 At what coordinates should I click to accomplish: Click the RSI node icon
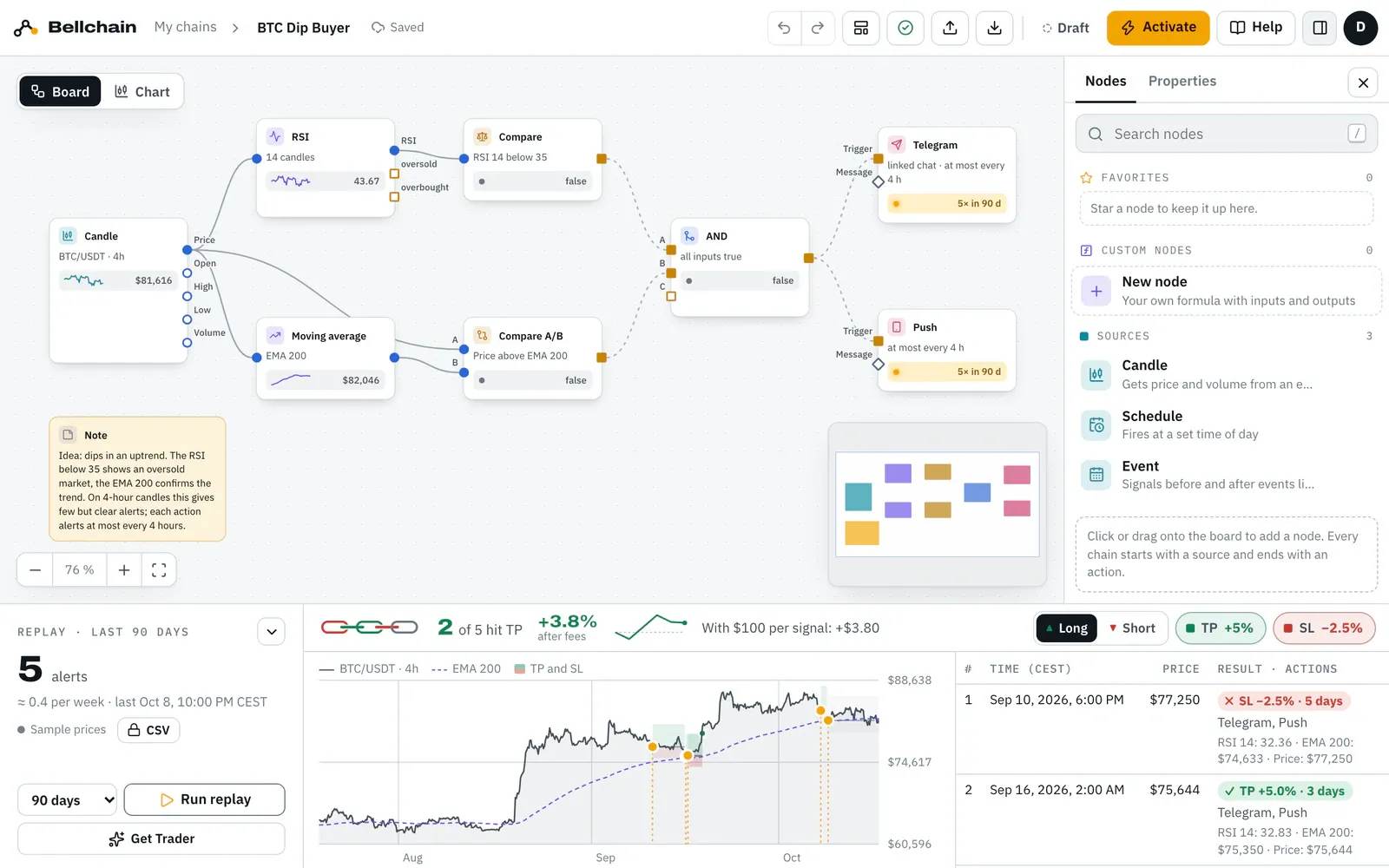[x=275, y=136]
